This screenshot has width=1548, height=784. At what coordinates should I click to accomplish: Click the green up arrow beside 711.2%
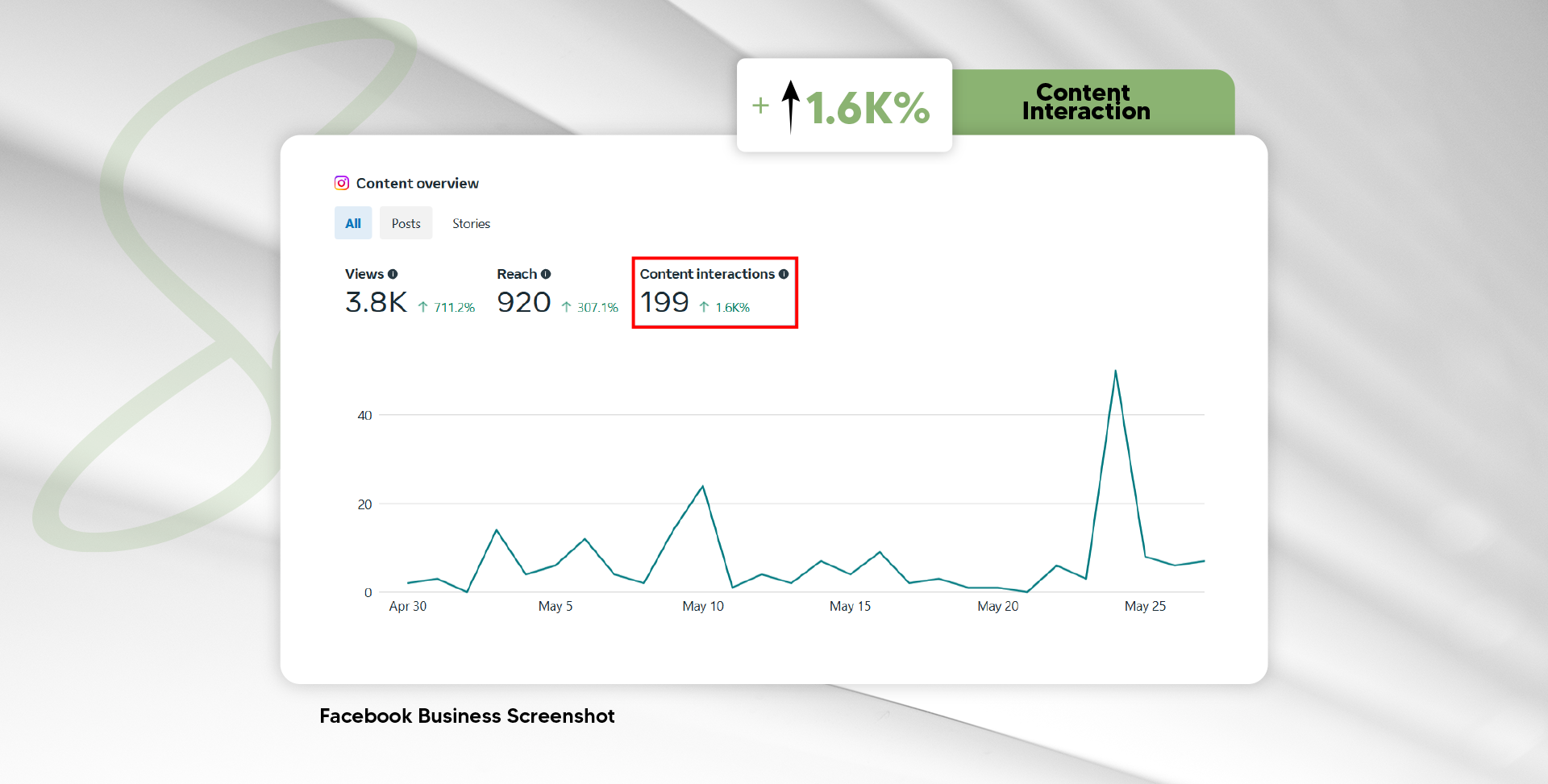422,307
